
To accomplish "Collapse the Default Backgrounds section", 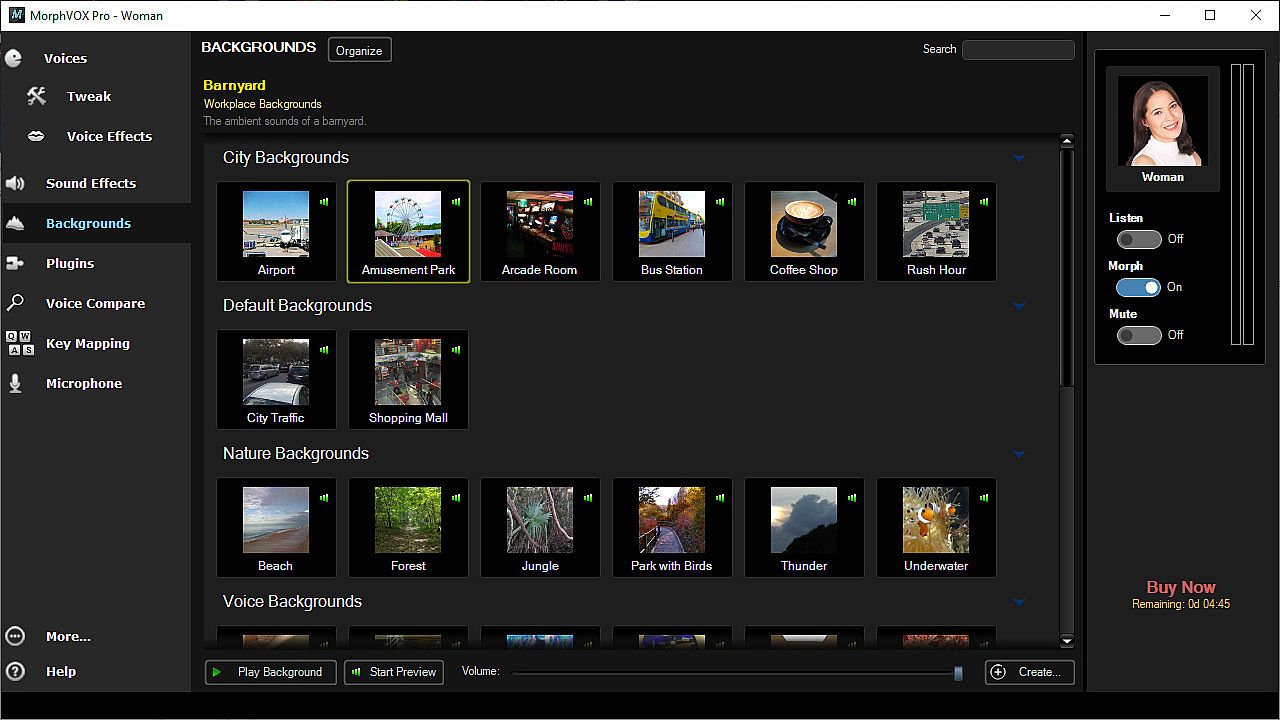I will (1019, 306).
